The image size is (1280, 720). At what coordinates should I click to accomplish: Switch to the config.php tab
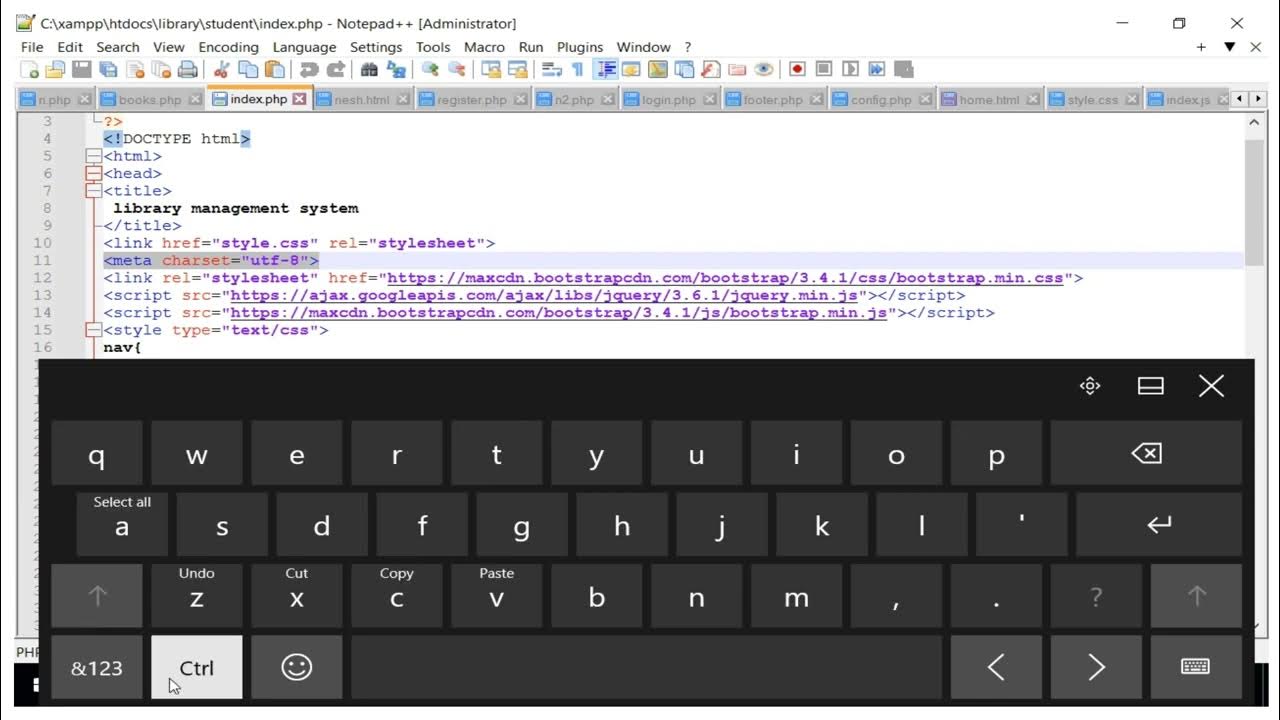(x=881, y=100)
